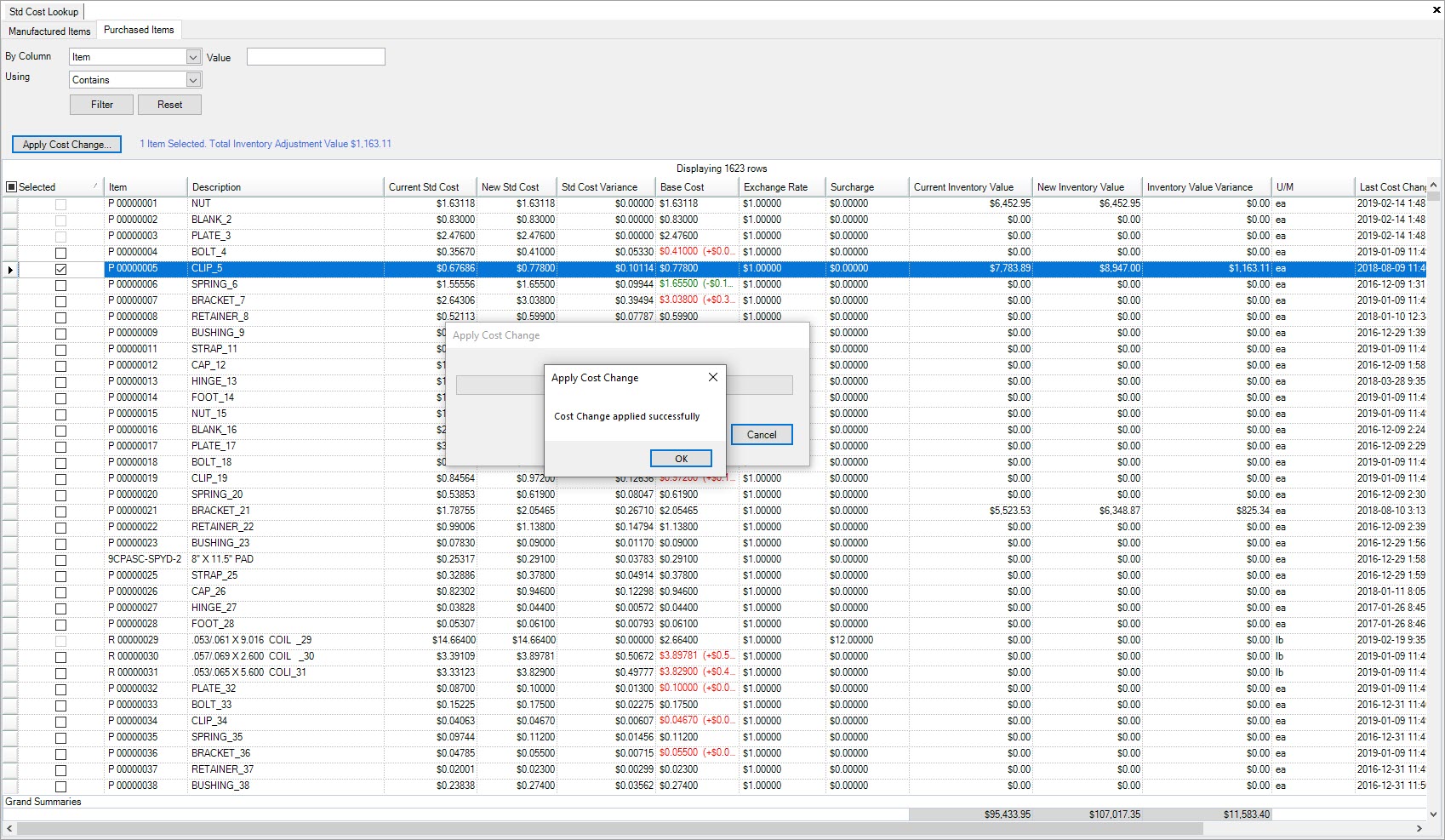Select the red $3.89781 base cost cell

coord(697,657)
